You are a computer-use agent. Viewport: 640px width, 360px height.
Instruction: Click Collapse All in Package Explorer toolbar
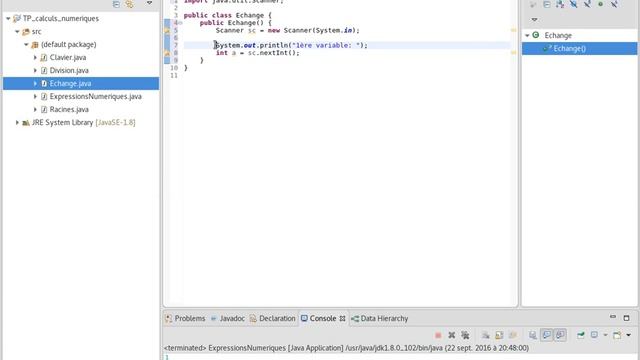116,4
